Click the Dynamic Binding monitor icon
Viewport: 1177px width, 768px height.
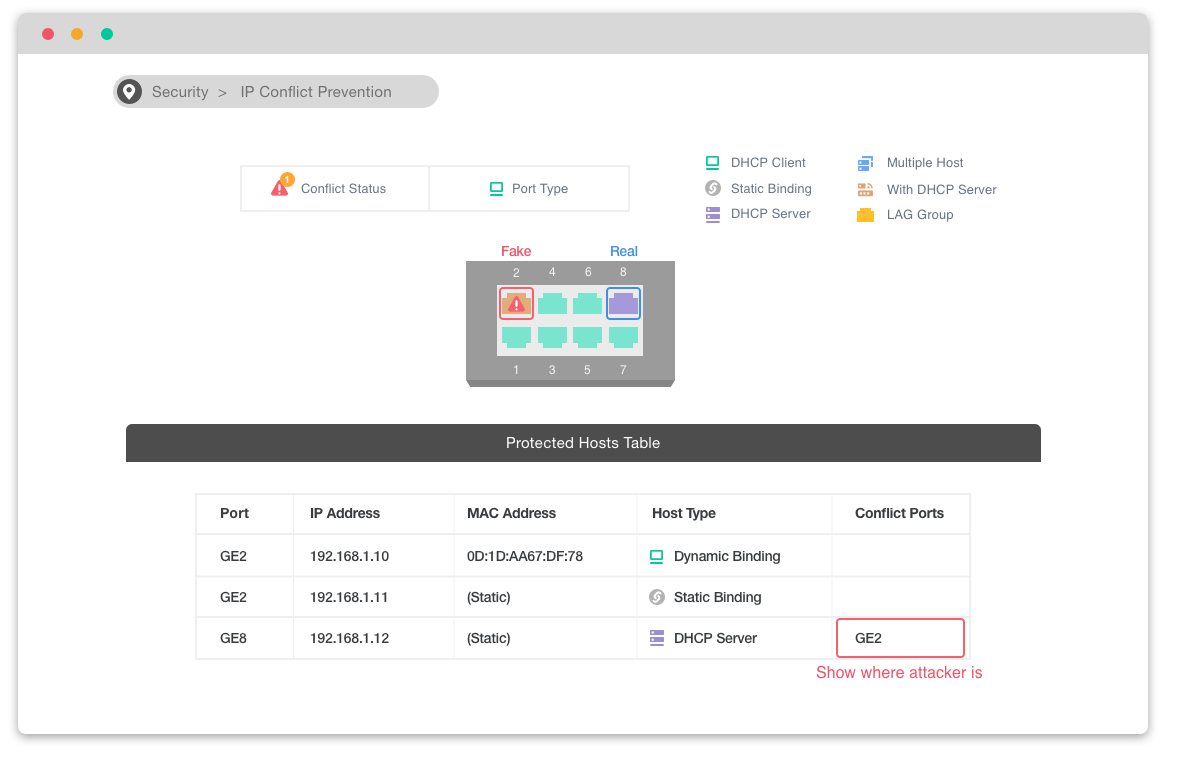click(x=656, y=556)
